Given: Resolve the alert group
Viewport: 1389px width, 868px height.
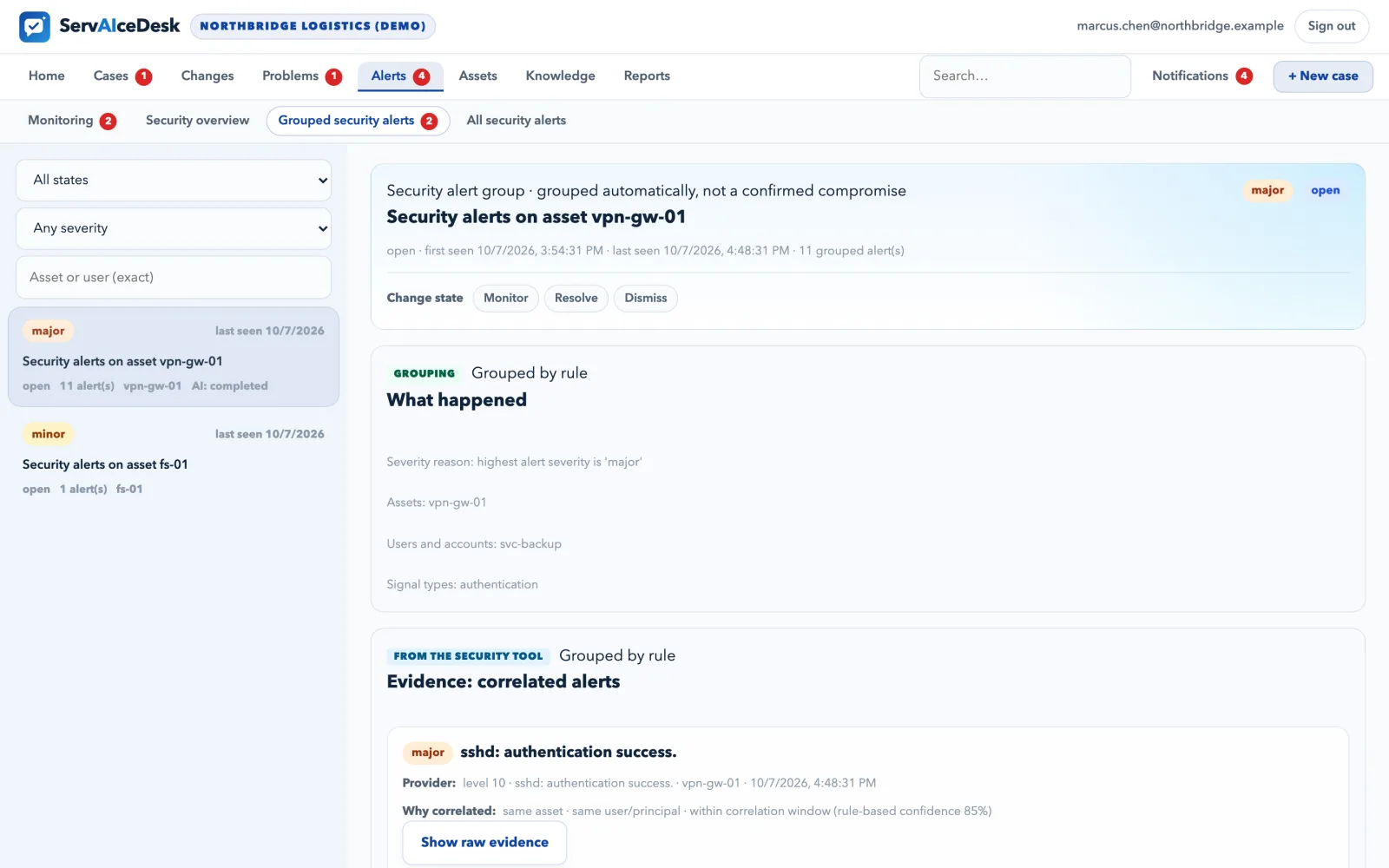Looking at the screenshot, I should [576, 298].
